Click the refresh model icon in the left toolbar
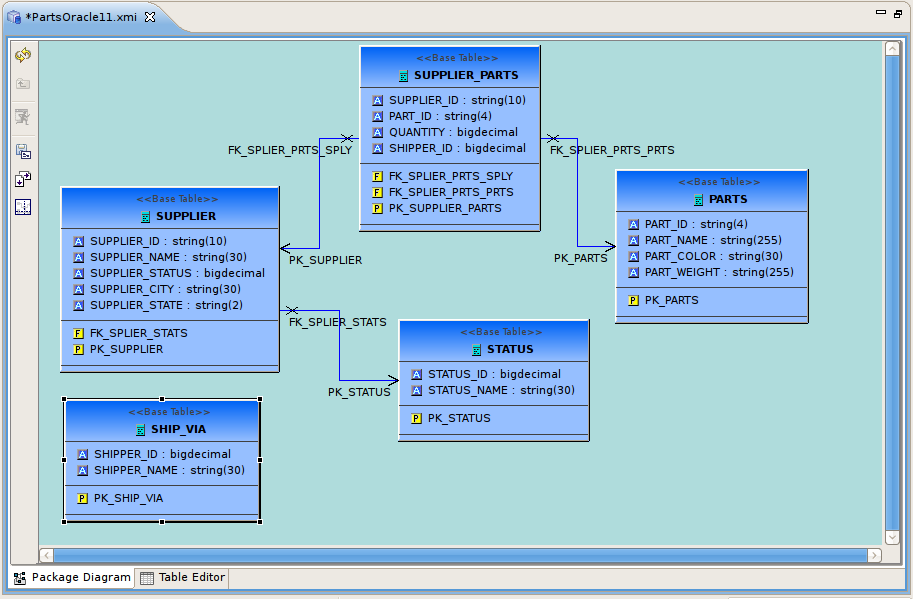Viewport: 913px width, 599px height. coord(22,57)
